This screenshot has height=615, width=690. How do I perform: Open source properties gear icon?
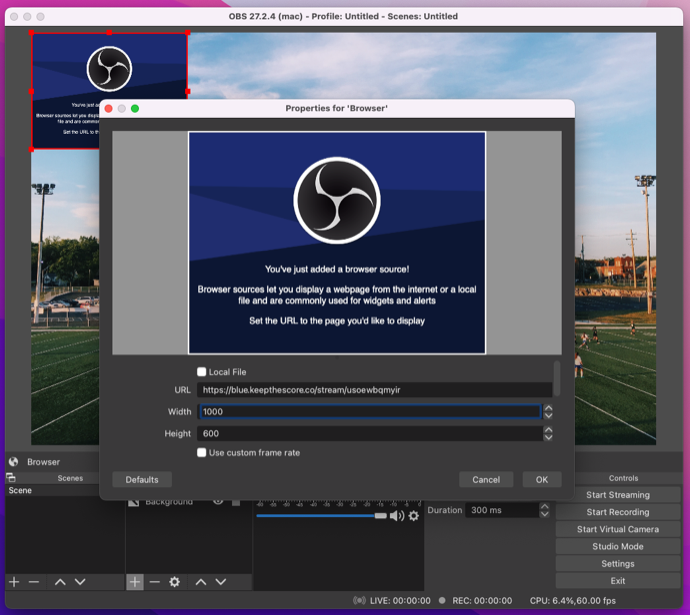174,582
